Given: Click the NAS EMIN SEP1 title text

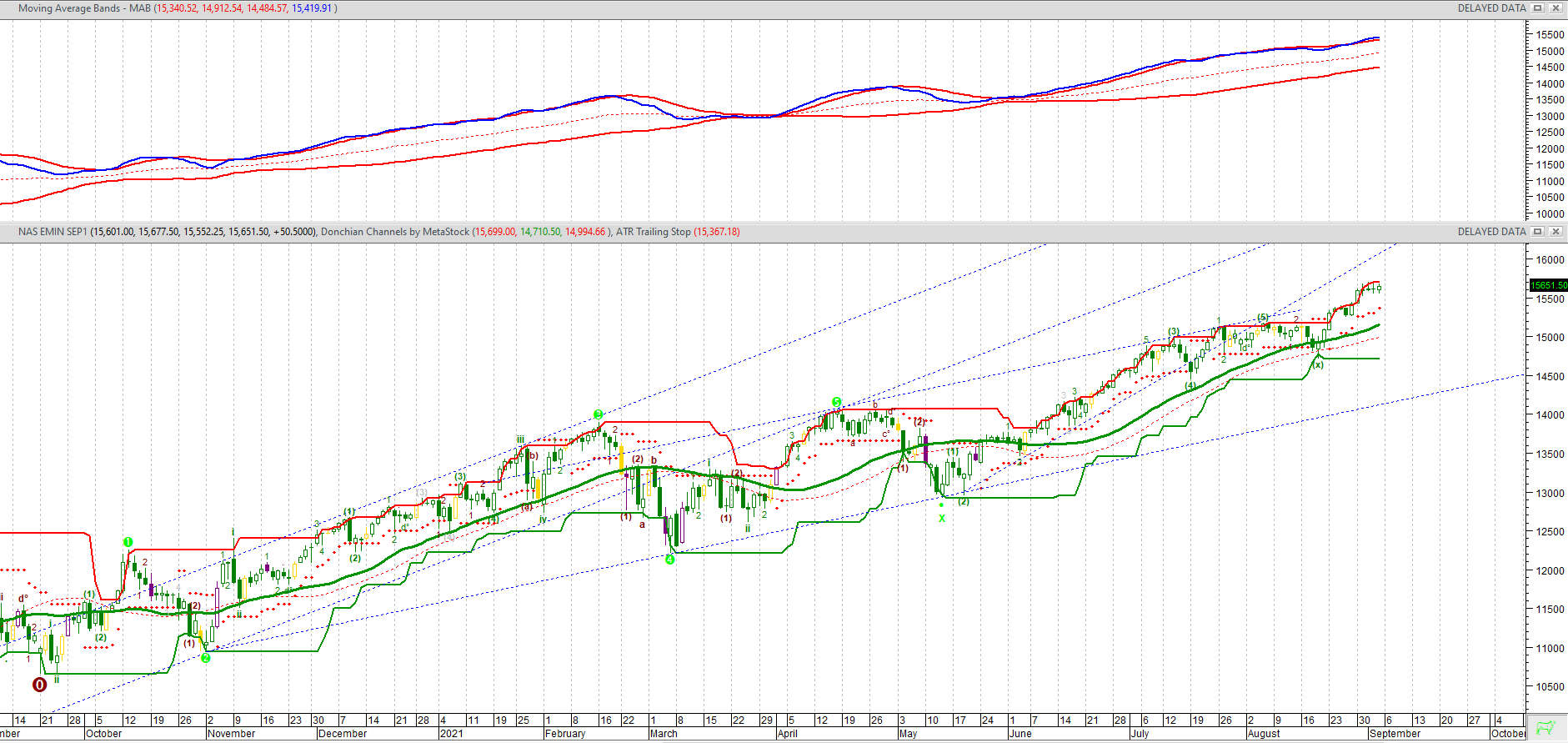Looking at the screenshot, I should (53, 232).
